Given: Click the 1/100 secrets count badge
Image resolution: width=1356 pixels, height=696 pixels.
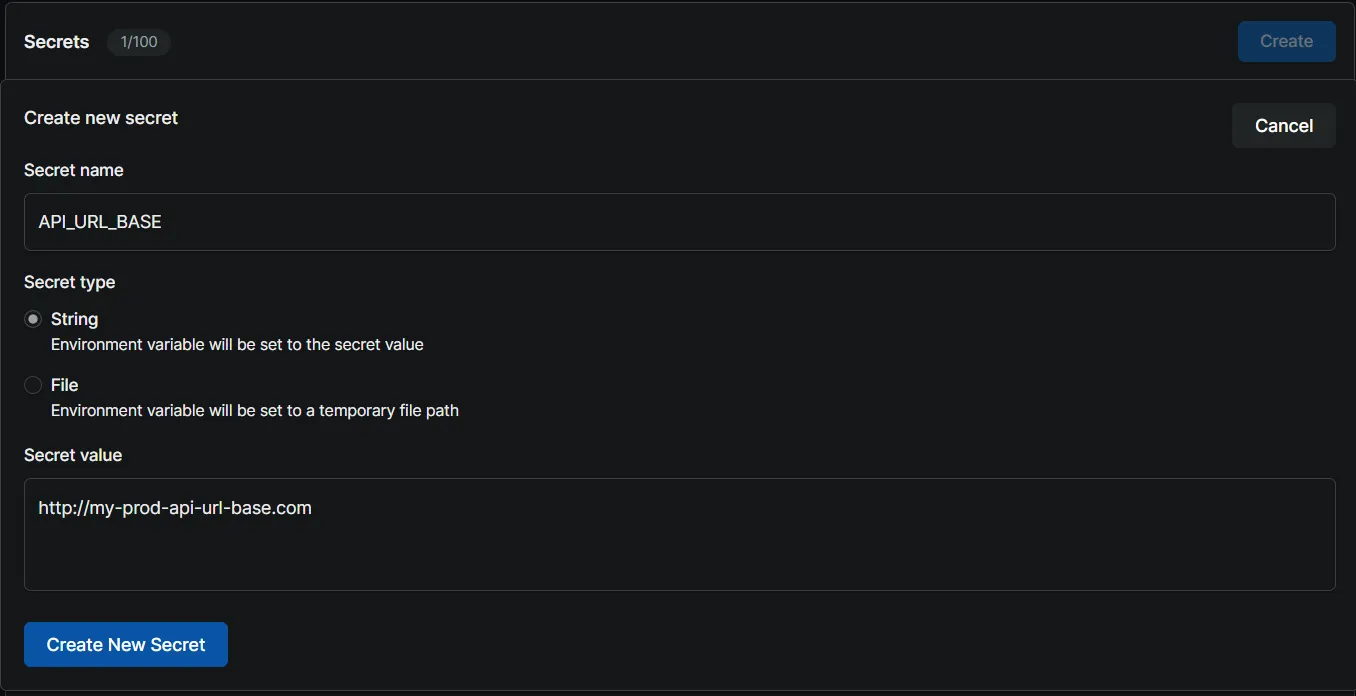Looking at the screenshot, I should (138, 42).
